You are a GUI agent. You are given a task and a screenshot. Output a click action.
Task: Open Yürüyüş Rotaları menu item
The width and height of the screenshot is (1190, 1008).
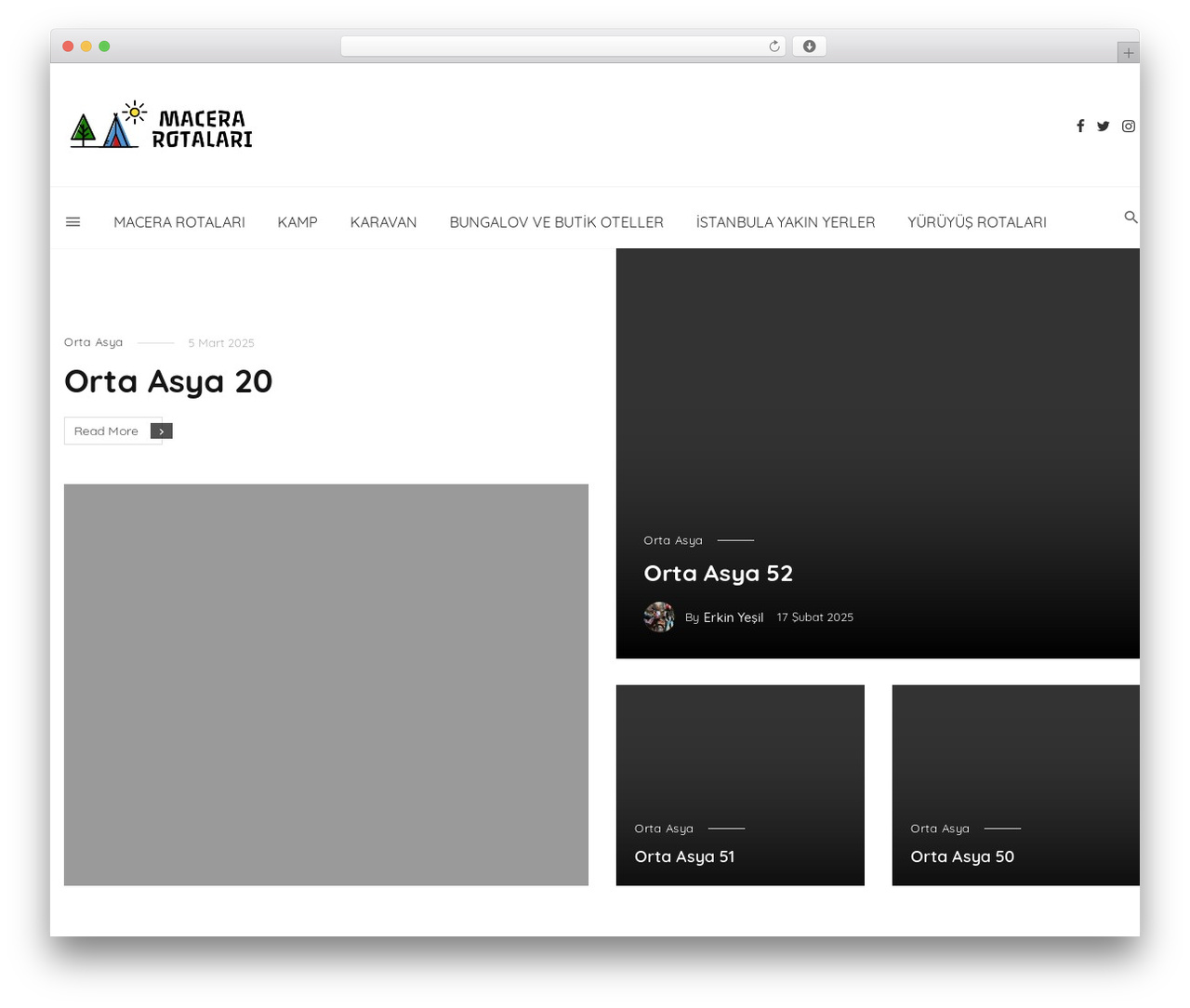pyautogui.click(x=977, y=222)
